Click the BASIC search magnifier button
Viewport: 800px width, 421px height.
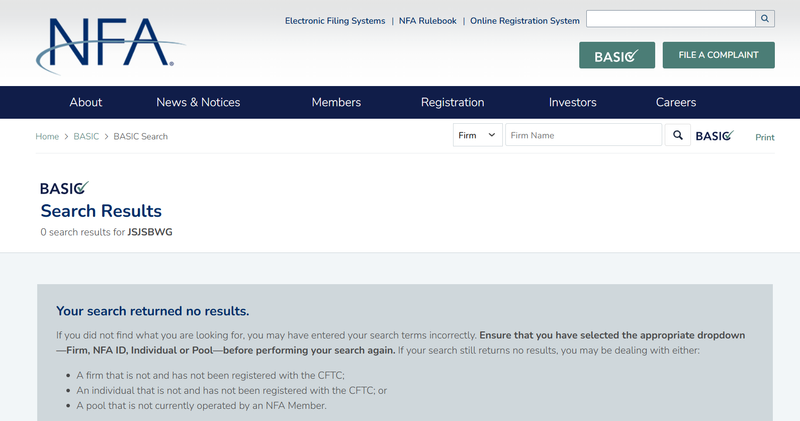pyautogui.click(x=678, y=135)
